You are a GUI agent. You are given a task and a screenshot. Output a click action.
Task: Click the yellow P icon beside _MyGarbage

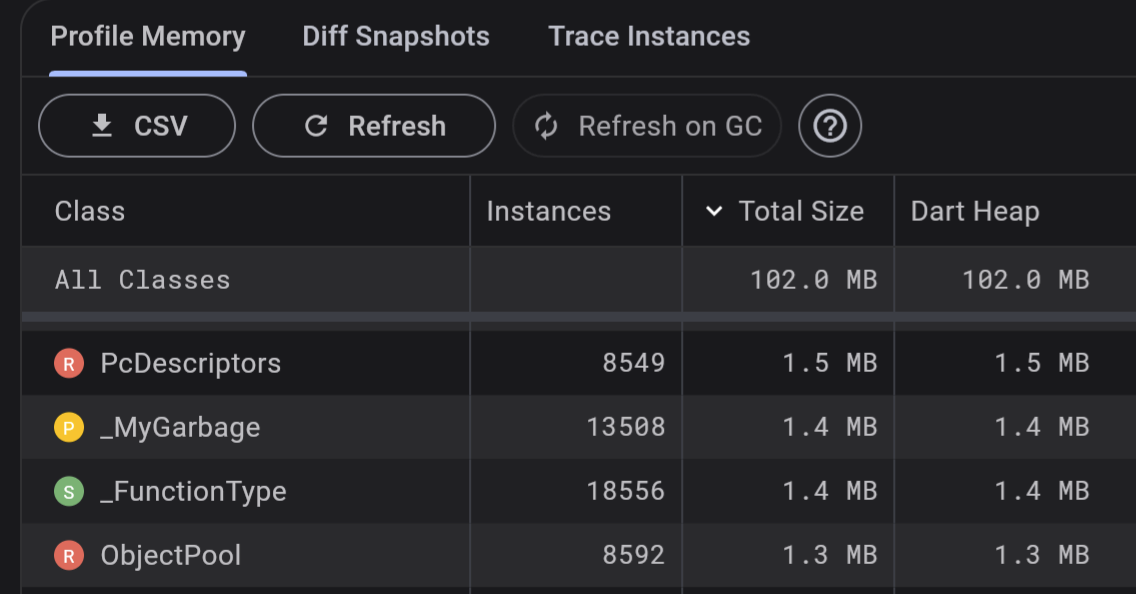[x=68, y=428]
